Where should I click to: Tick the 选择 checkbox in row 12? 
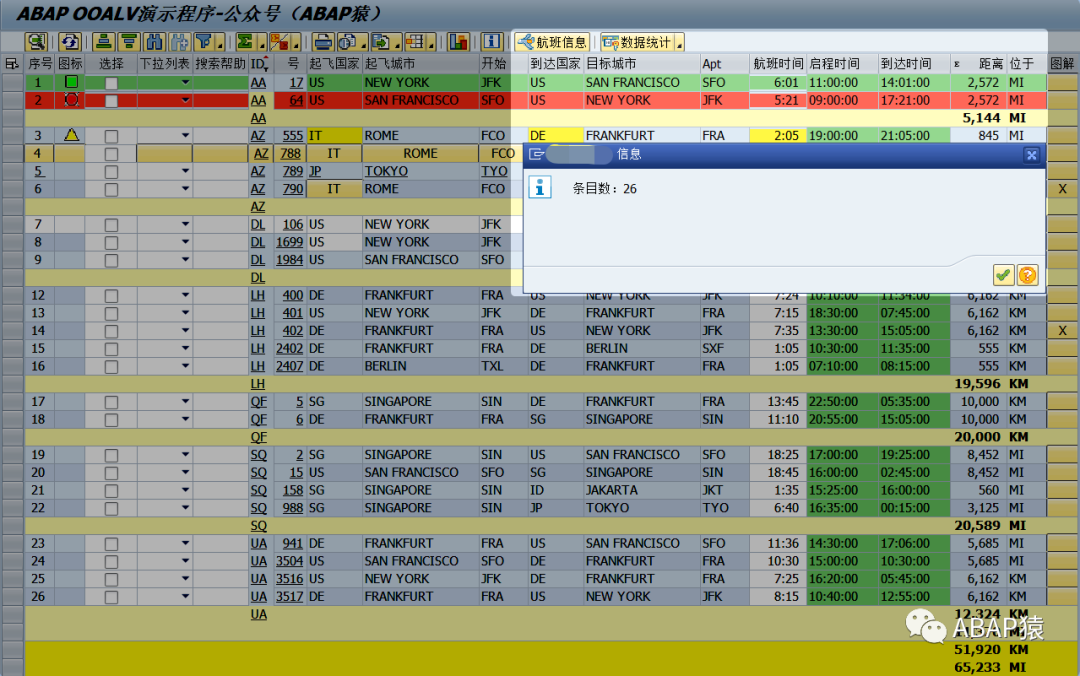point(111,296)
